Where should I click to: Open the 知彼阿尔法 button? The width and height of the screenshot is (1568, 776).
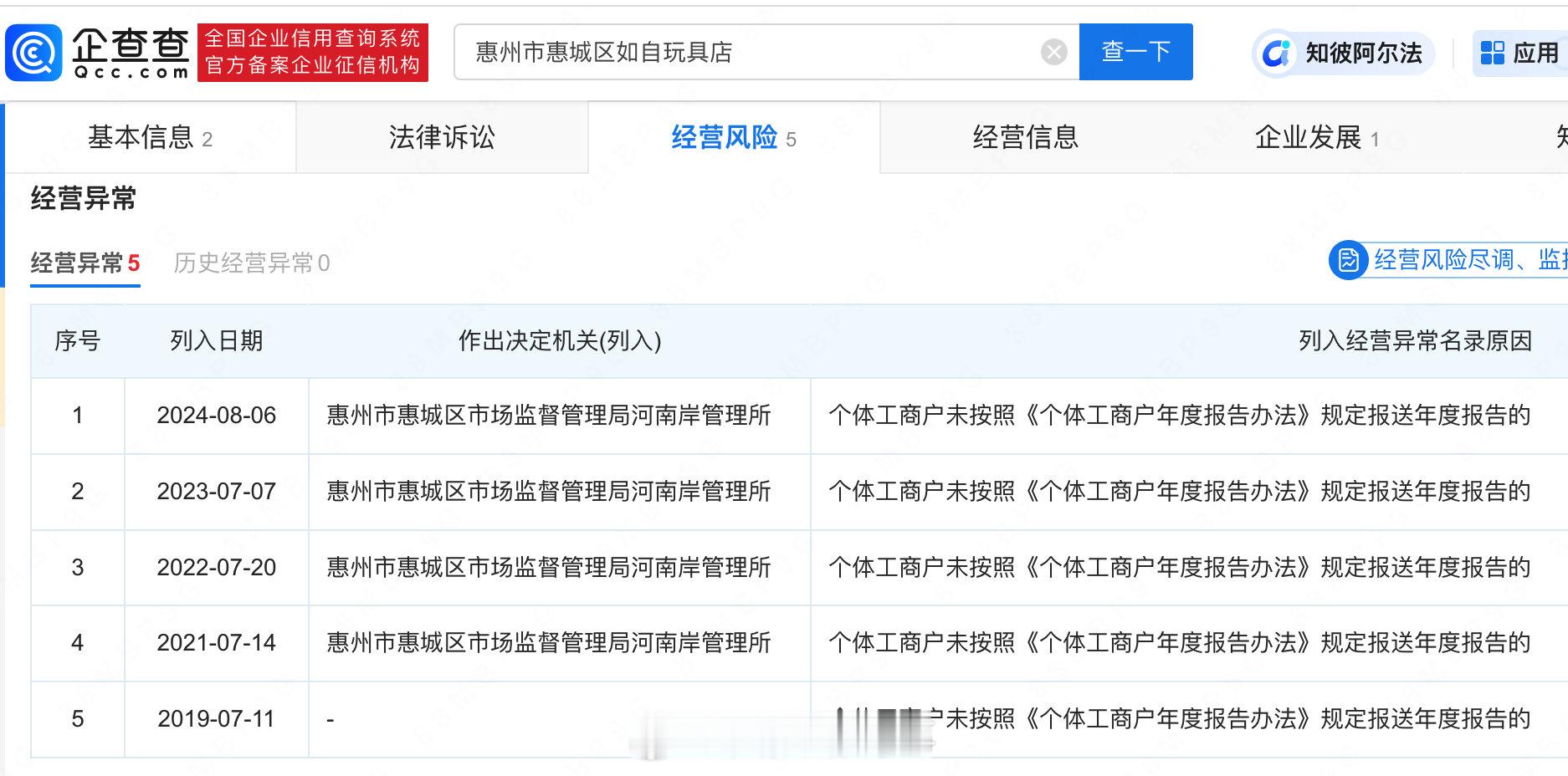pos(1344,54)
